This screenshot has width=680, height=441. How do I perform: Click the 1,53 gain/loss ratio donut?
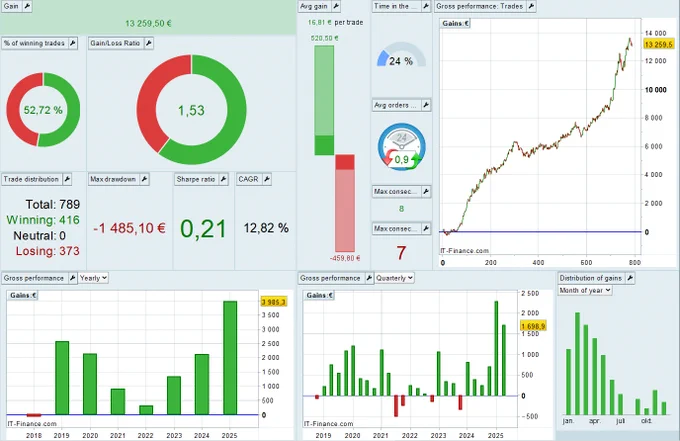(x=191, y=110)
